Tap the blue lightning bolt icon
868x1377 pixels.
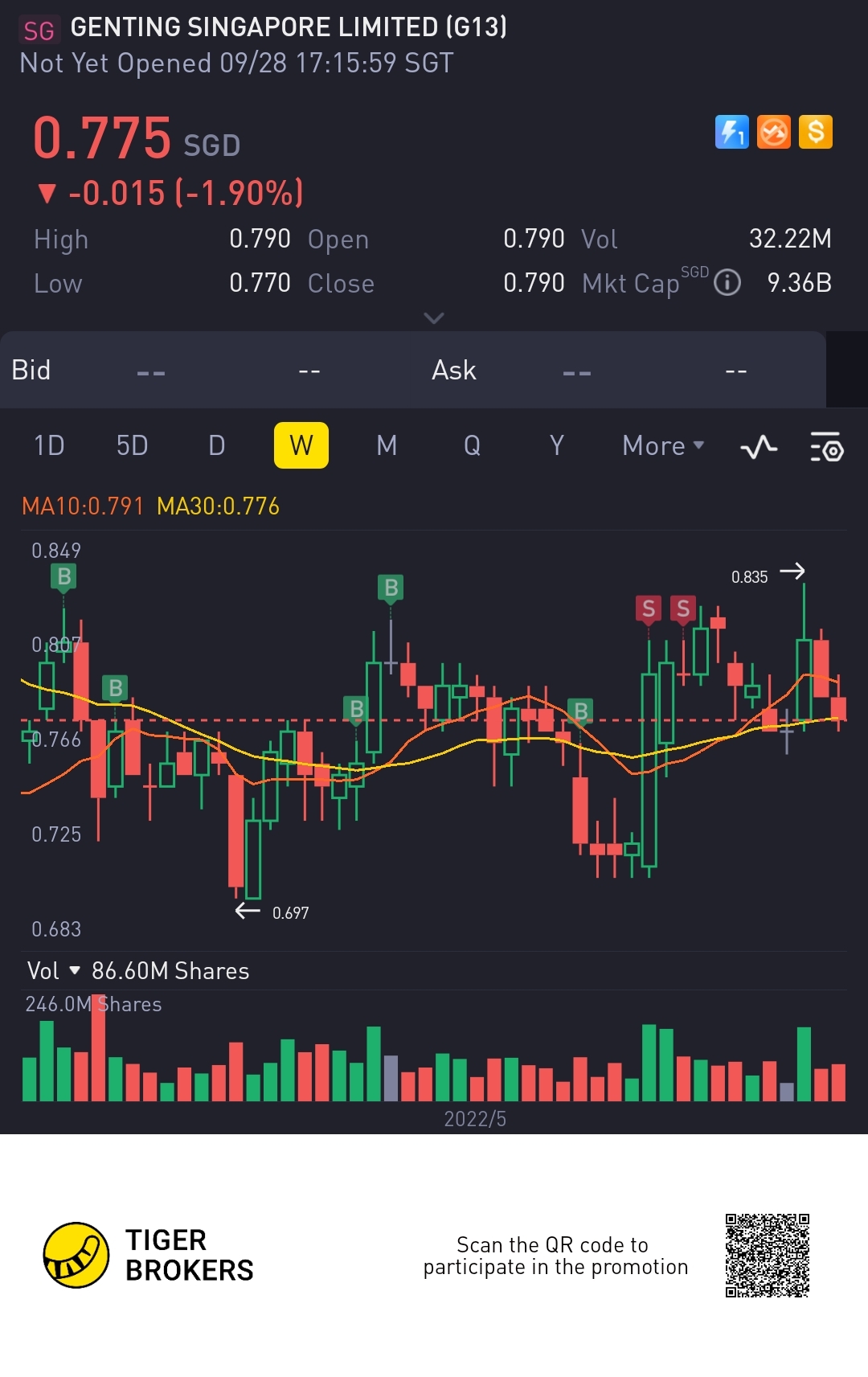coord(731,133)
